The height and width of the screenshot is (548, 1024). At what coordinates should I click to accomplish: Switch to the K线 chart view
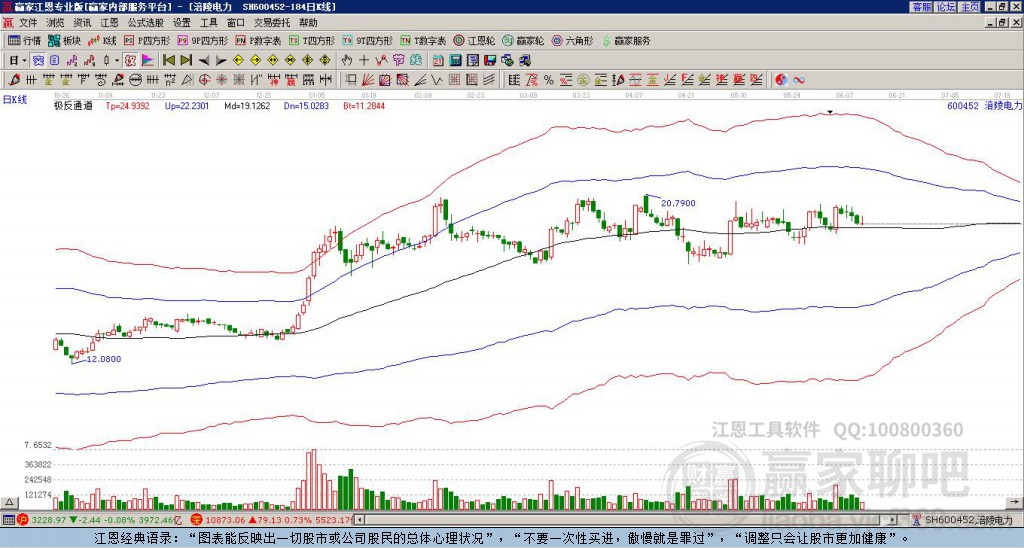coord(101,40)
